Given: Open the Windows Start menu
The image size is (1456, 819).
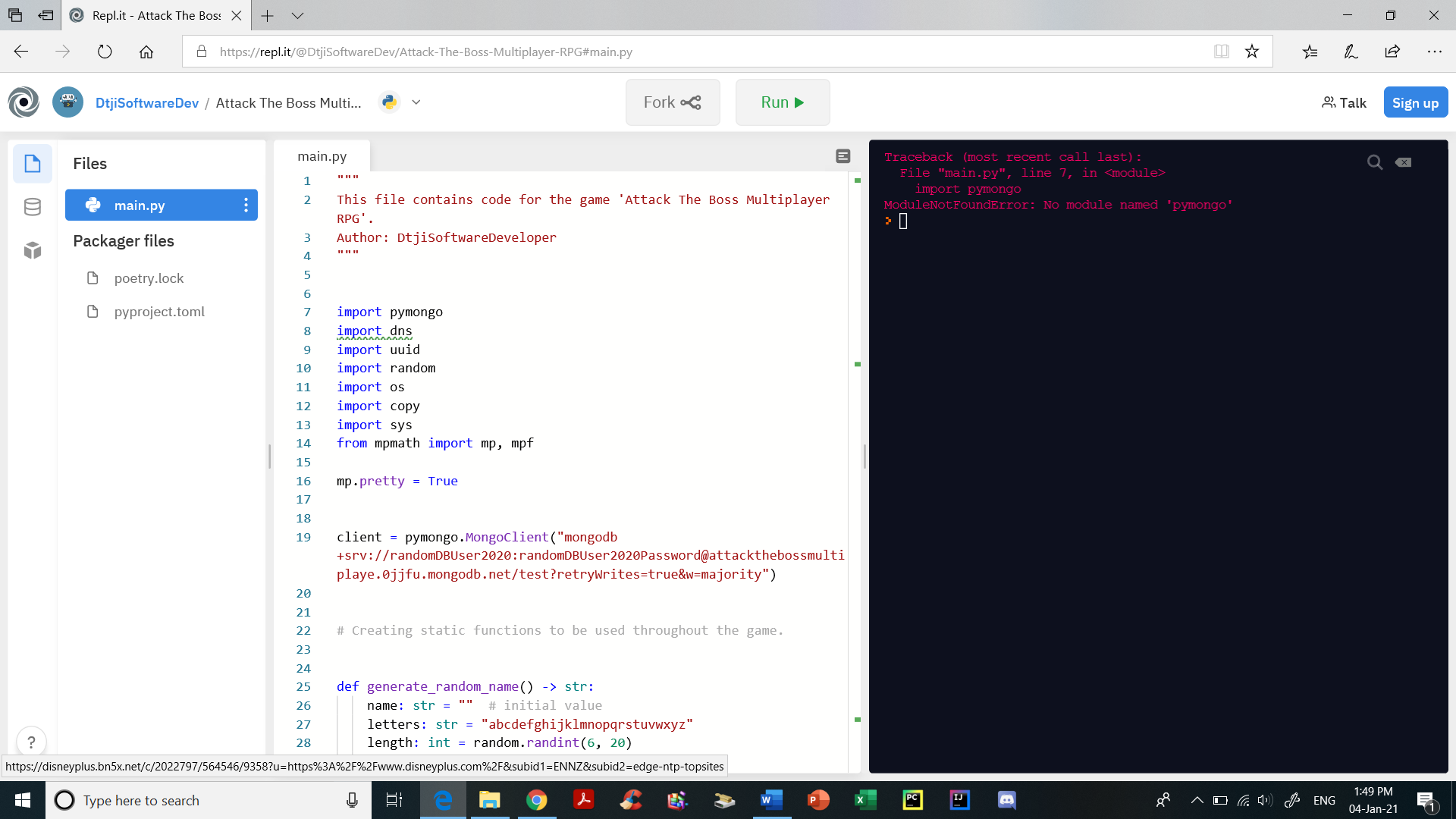Looking at the screenshot, I should pos(23,800).
